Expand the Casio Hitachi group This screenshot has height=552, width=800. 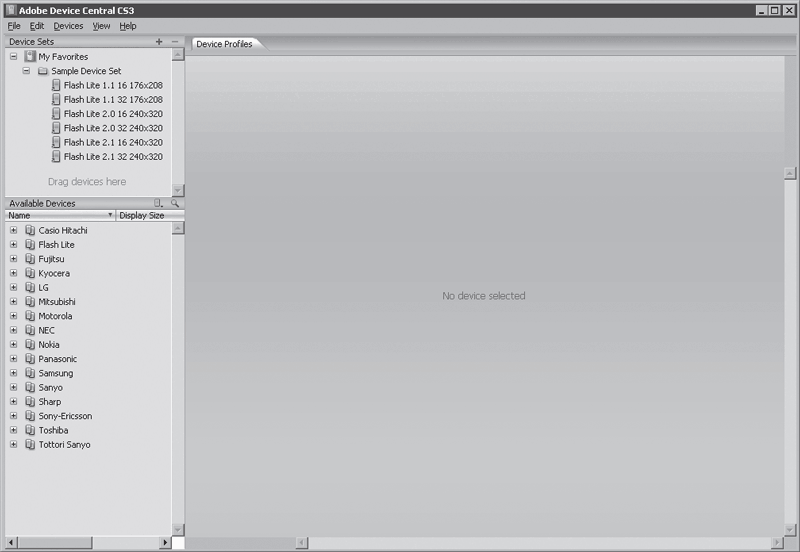coord(14,231)
